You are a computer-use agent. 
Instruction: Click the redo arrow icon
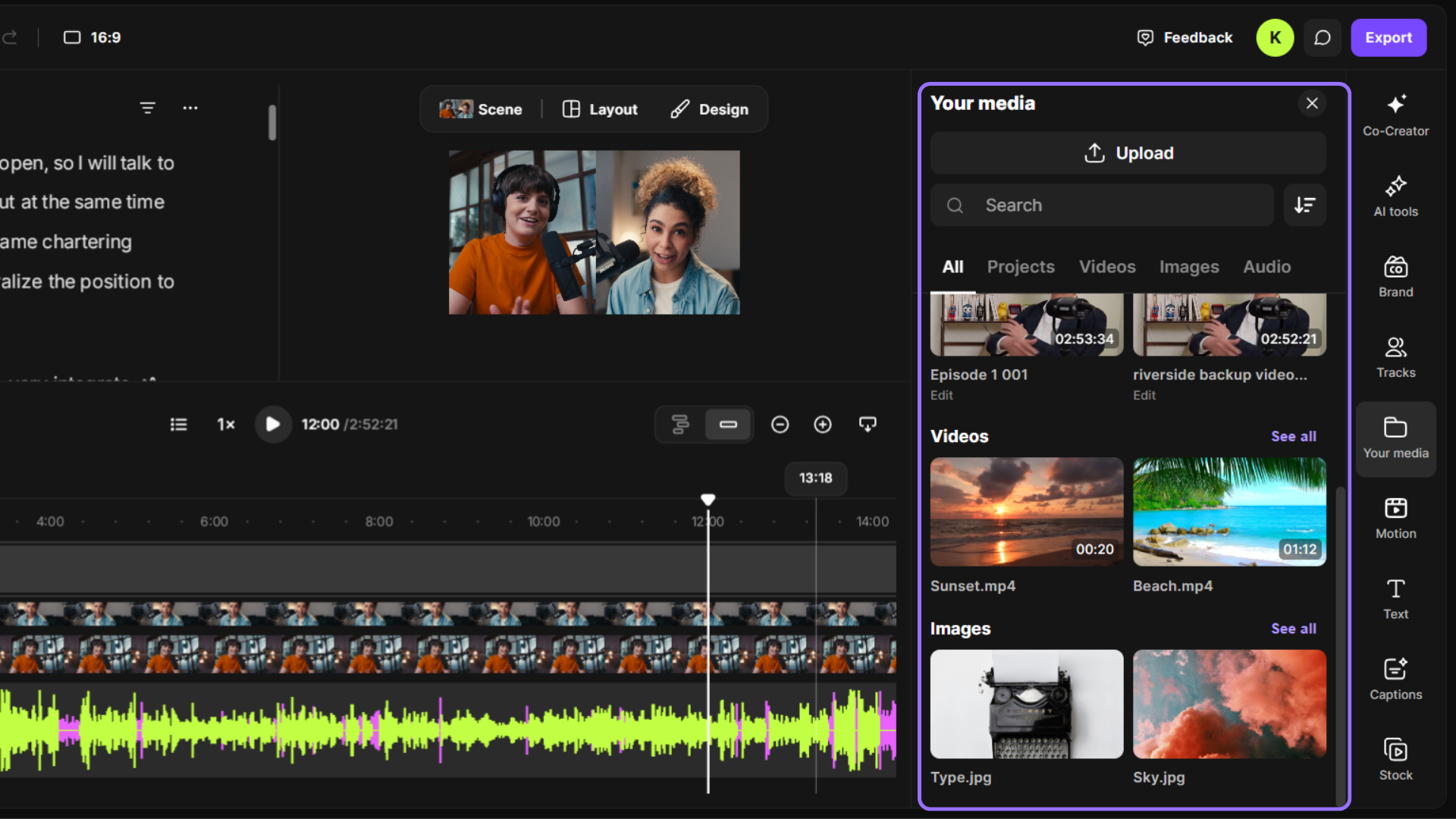(10, 37)
